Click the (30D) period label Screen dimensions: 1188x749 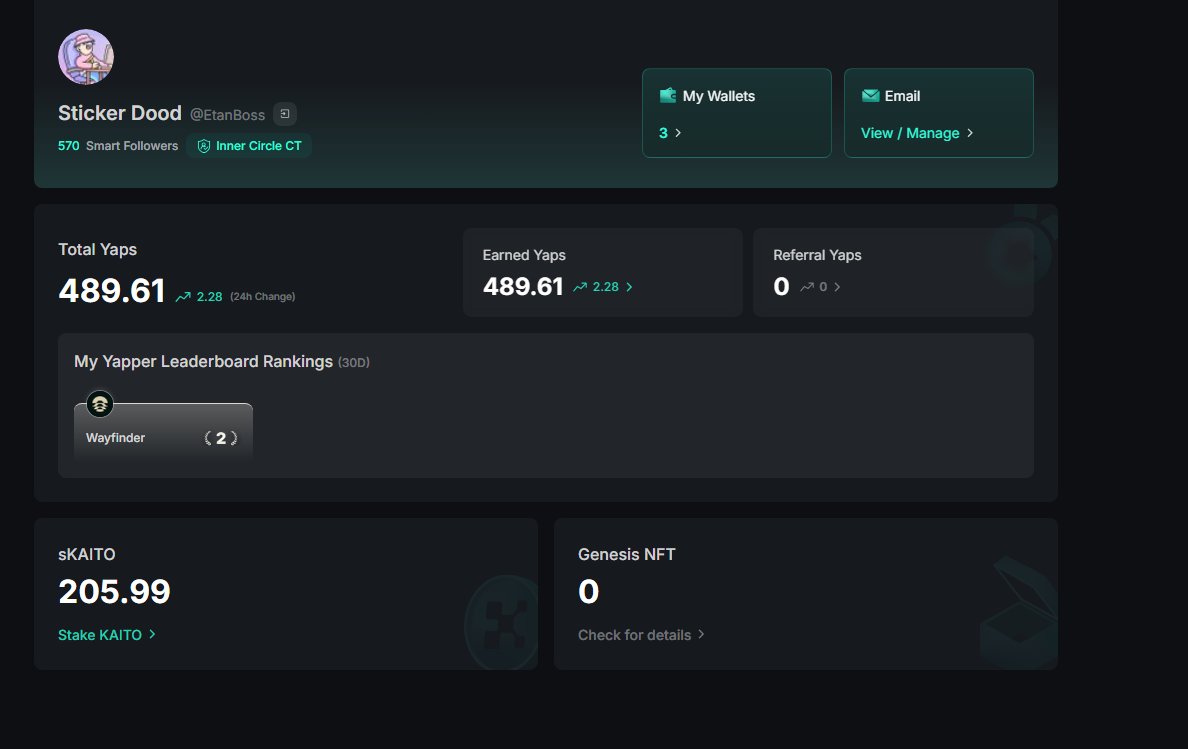[354, 363]
